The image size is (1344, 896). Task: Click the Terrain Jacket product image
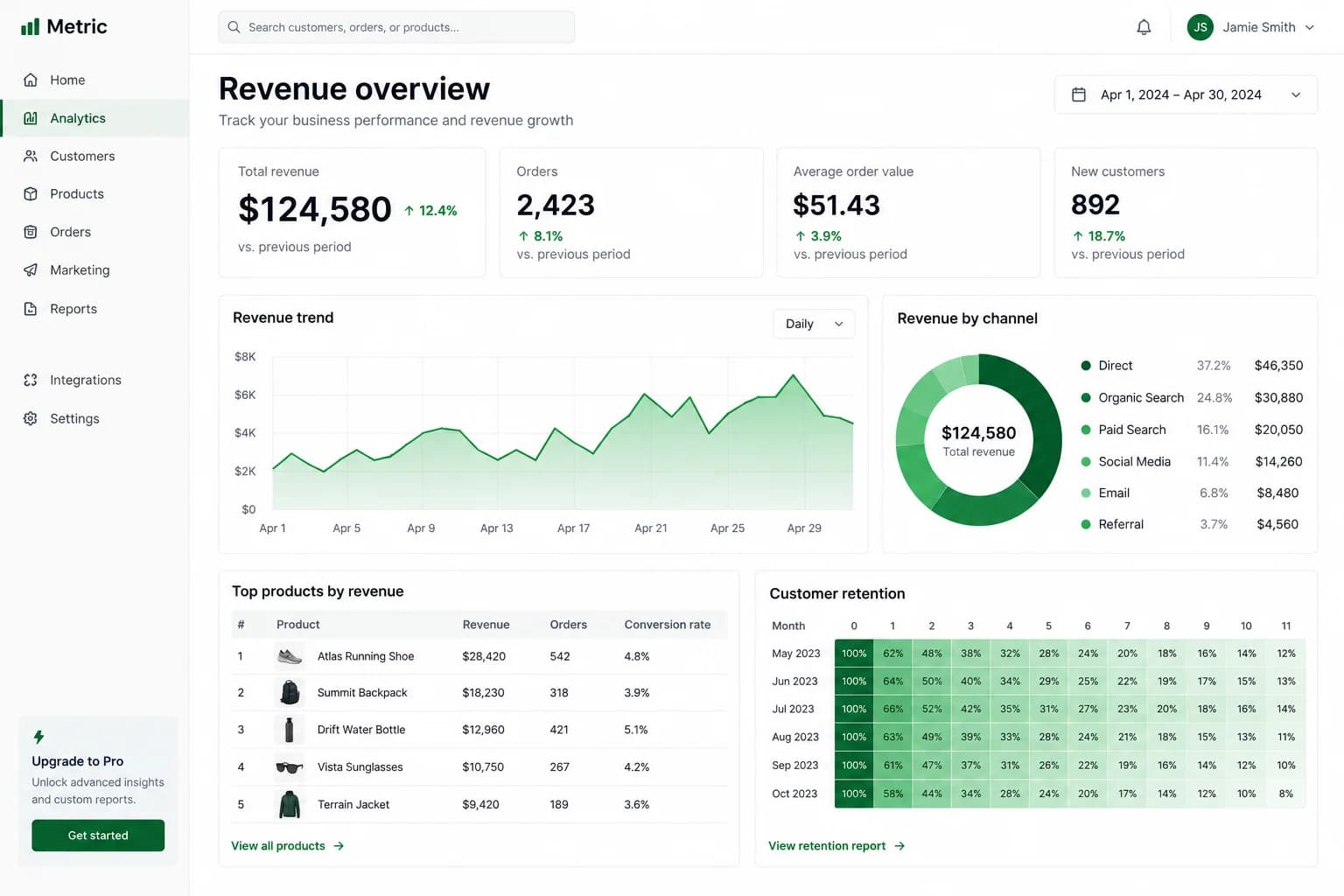pyautogui.click(x=290, y=804)
